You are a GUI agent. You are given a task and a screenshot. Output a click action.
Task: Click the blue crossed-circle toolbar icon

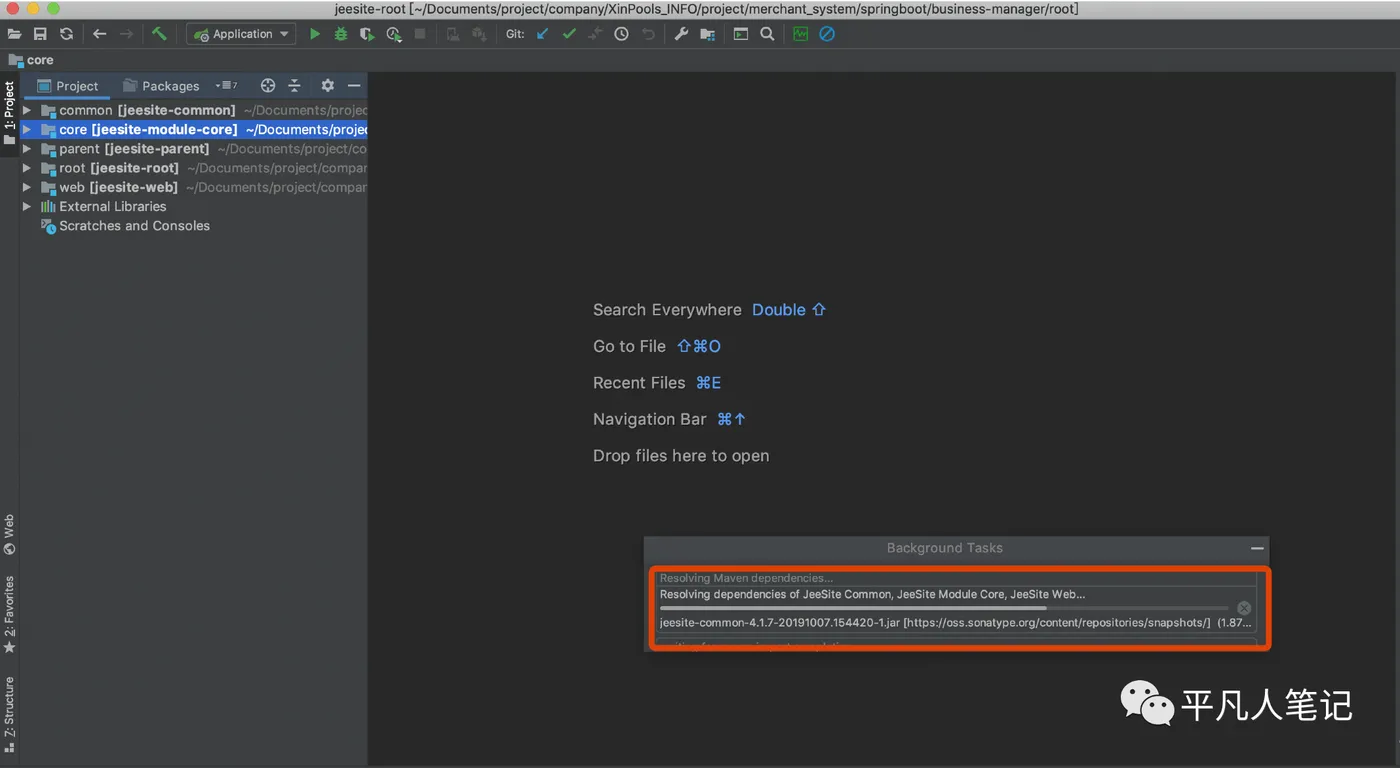[827, 34]
